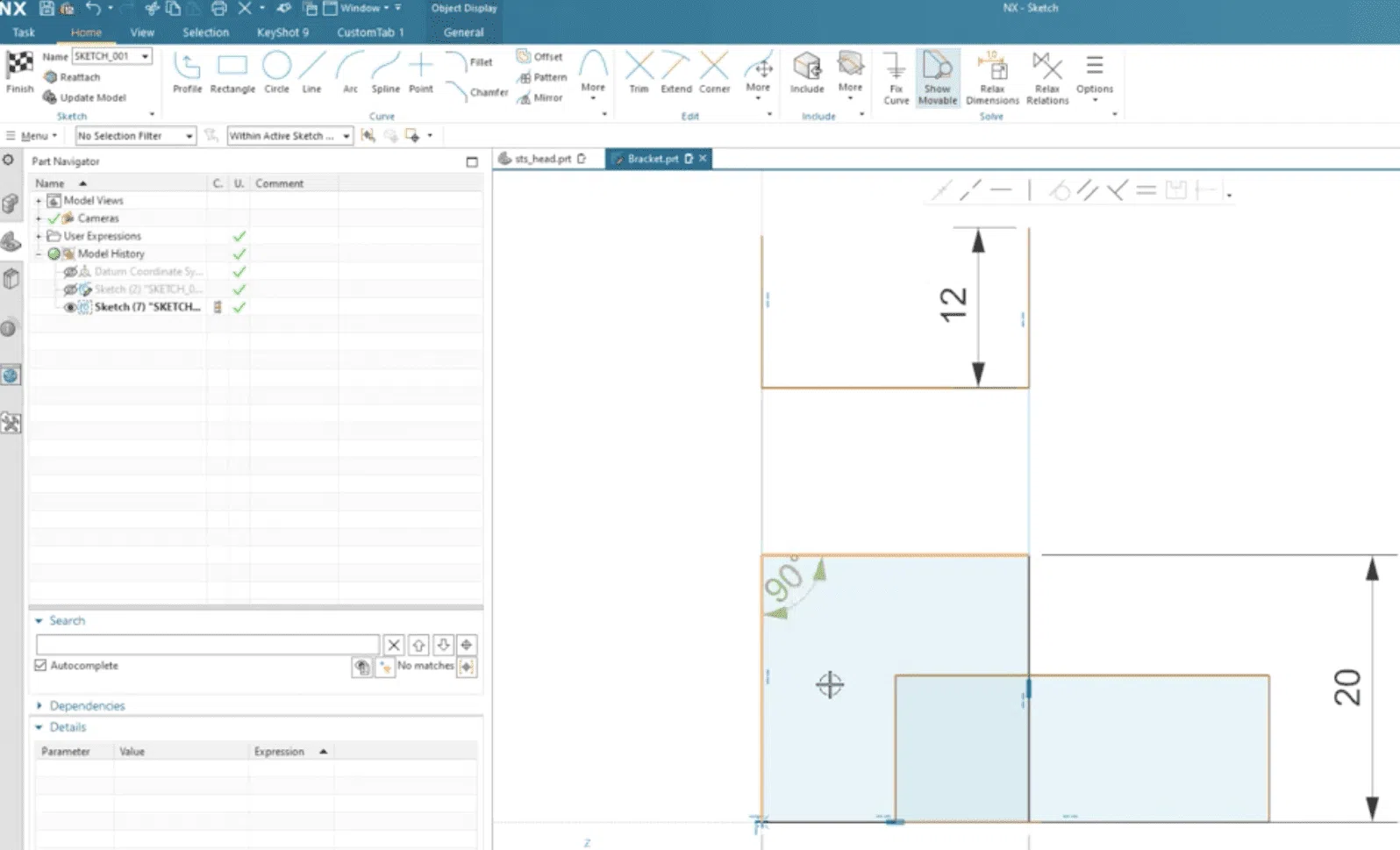Switch to the View ribbon tab

(142, 32)
